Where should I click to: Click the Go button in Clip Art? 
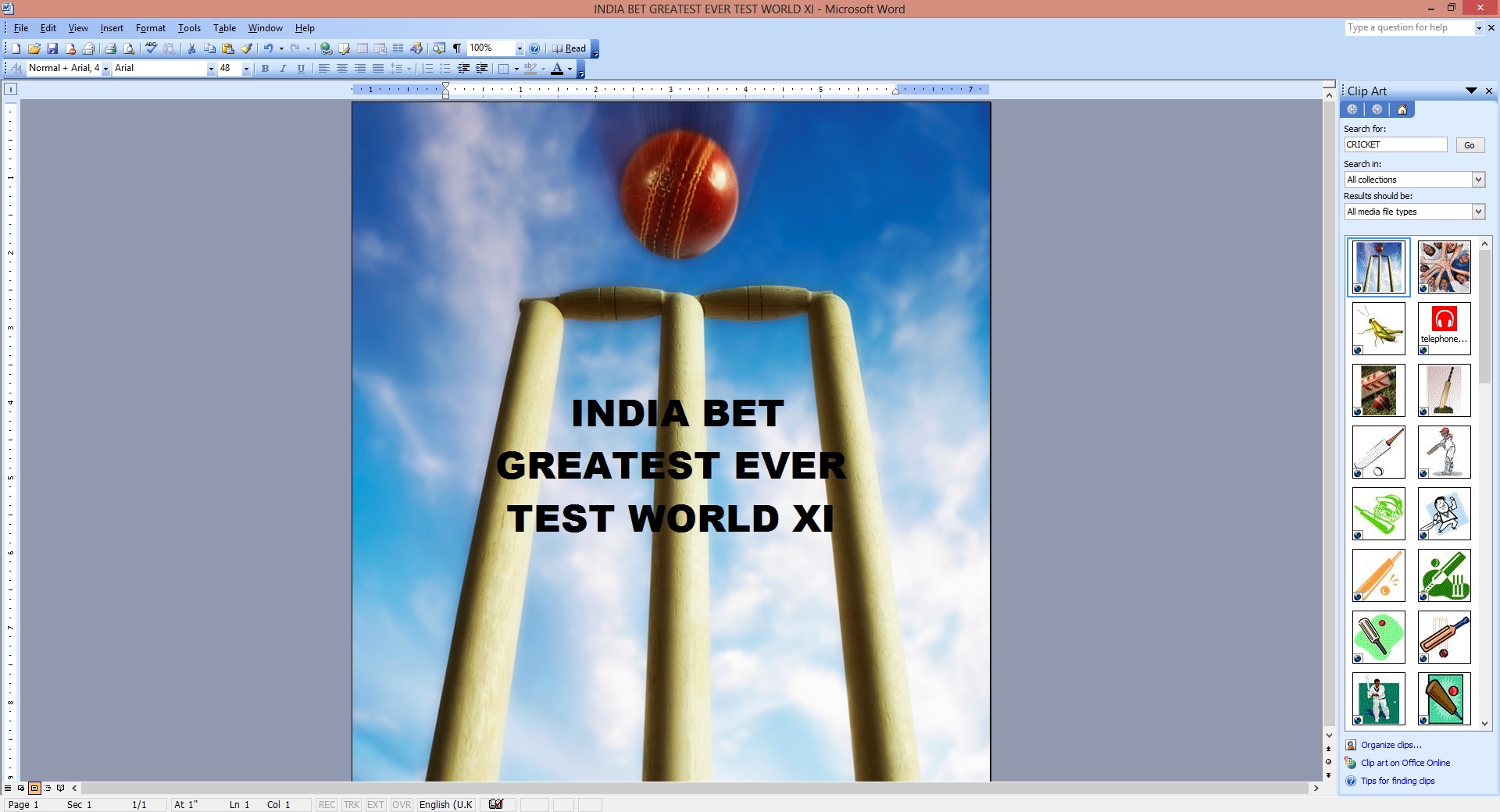(1469, 145)
